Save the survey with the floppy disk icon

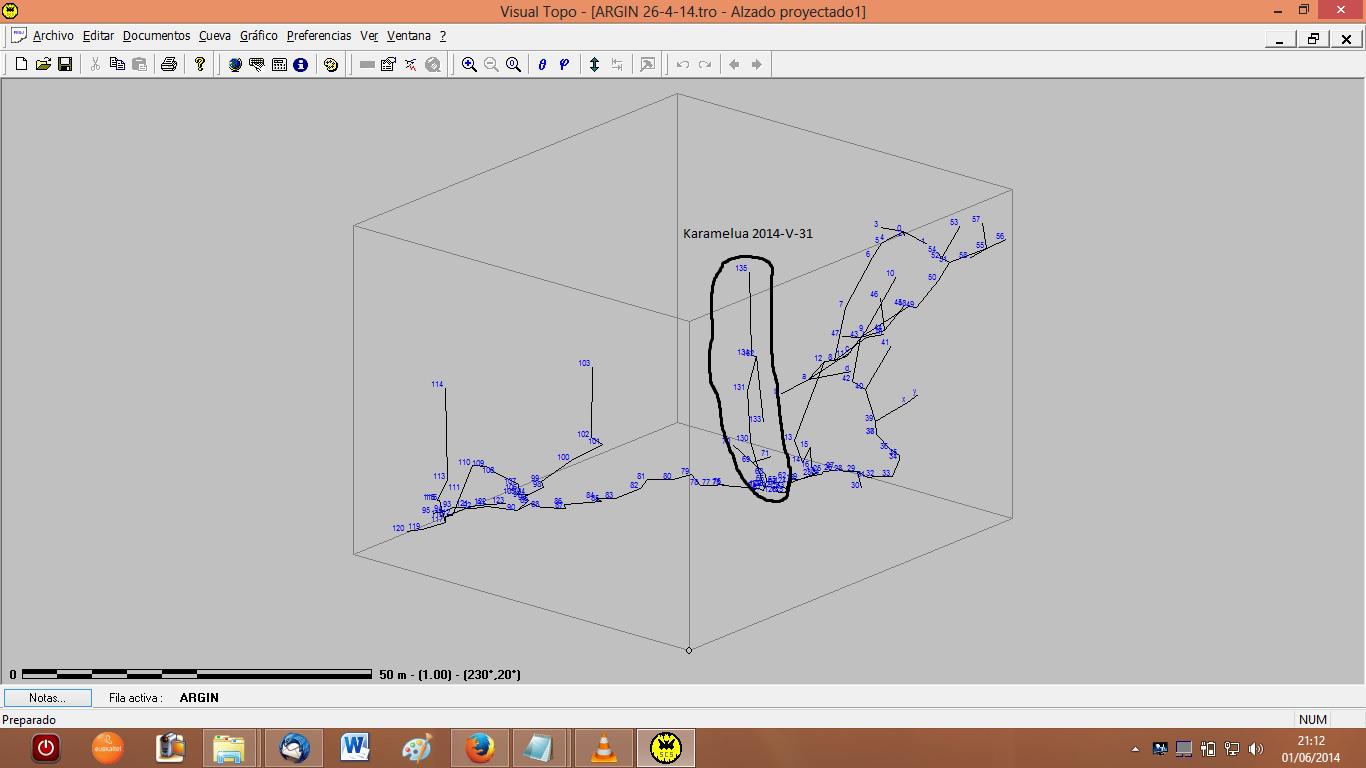[x=65, y=64]
